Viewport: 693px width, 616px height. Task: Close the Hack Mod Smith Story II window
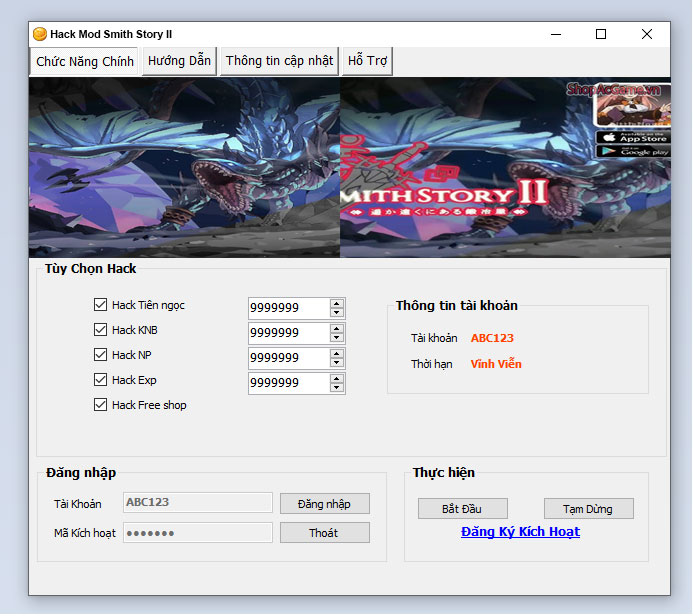tap(647, 34)
